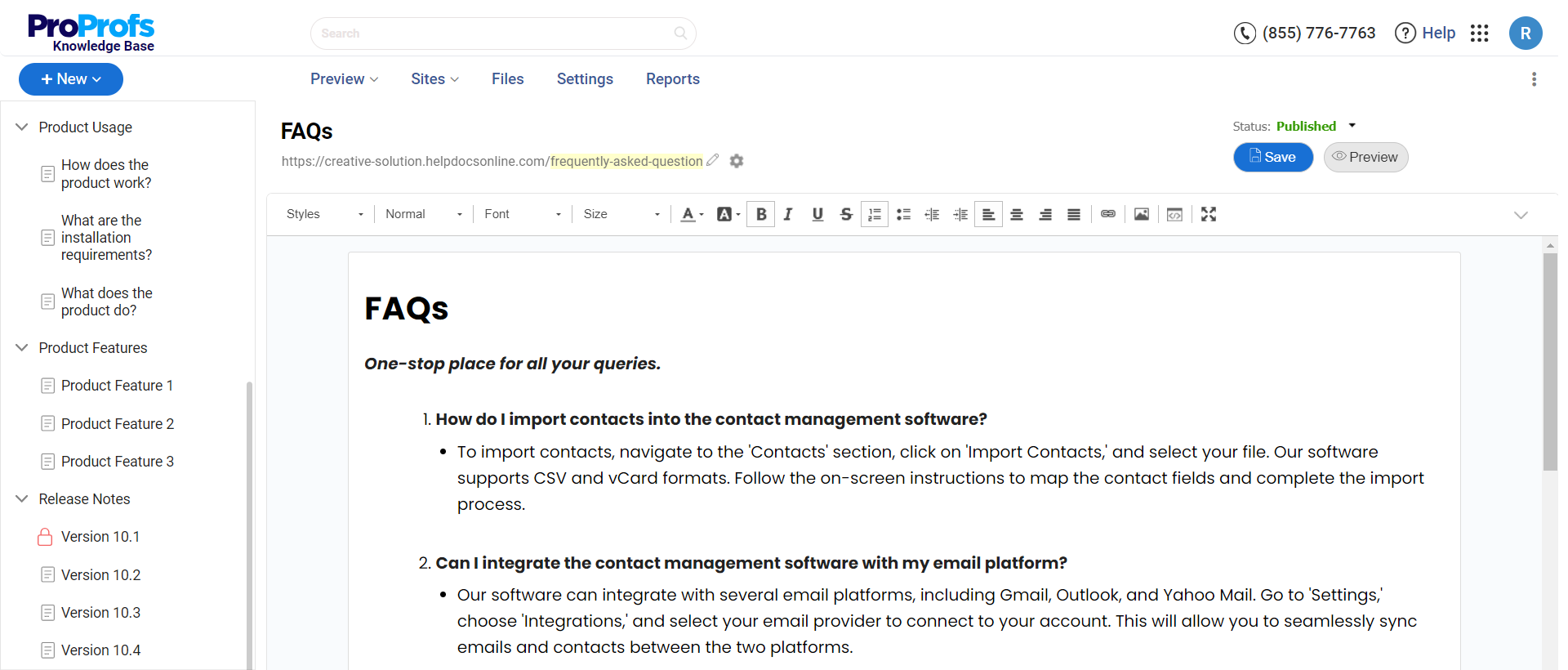The image size is (1568, 670).
Task: Open the text color picker
Action: coord(692,214)
